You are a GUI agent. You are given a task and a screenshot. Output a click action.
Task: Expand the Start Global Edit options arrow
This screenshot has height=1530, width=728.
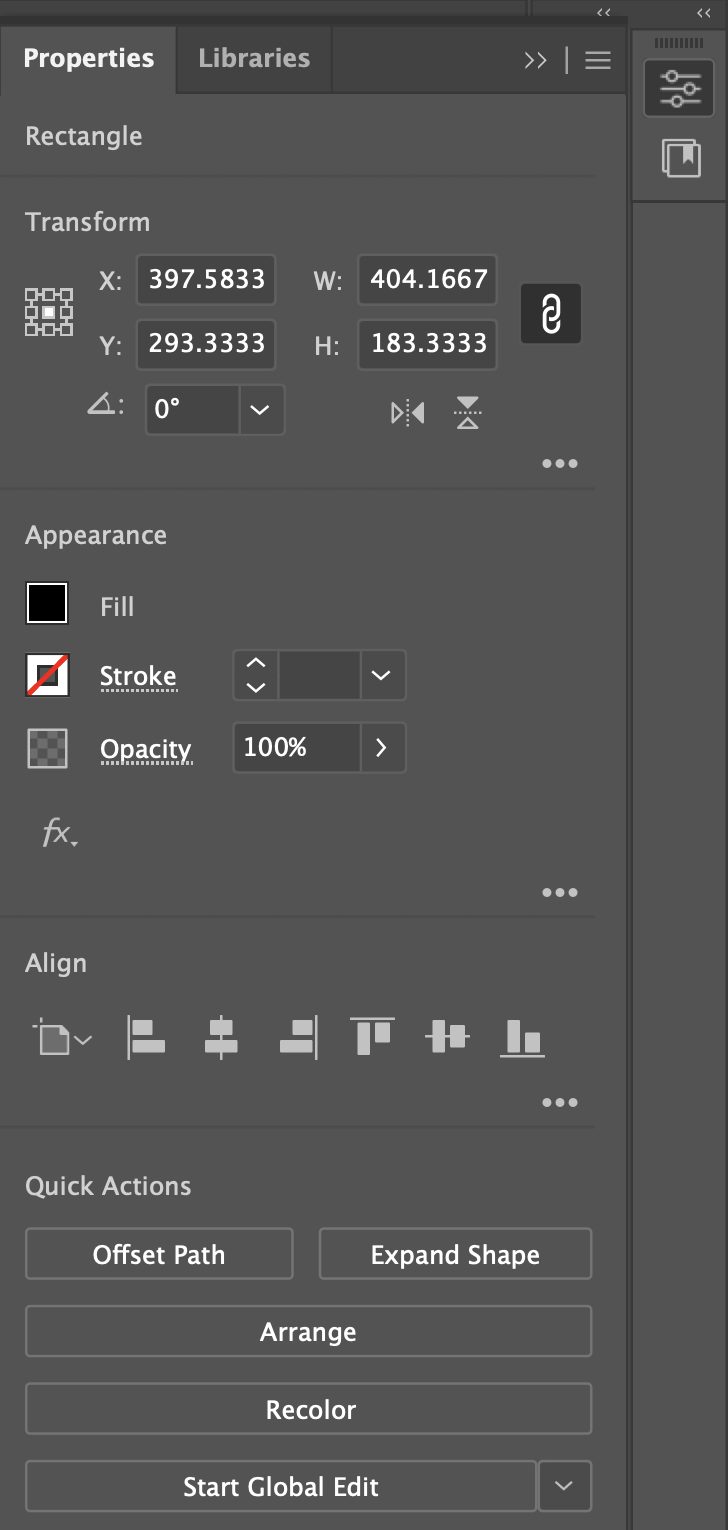(565, 1486)
